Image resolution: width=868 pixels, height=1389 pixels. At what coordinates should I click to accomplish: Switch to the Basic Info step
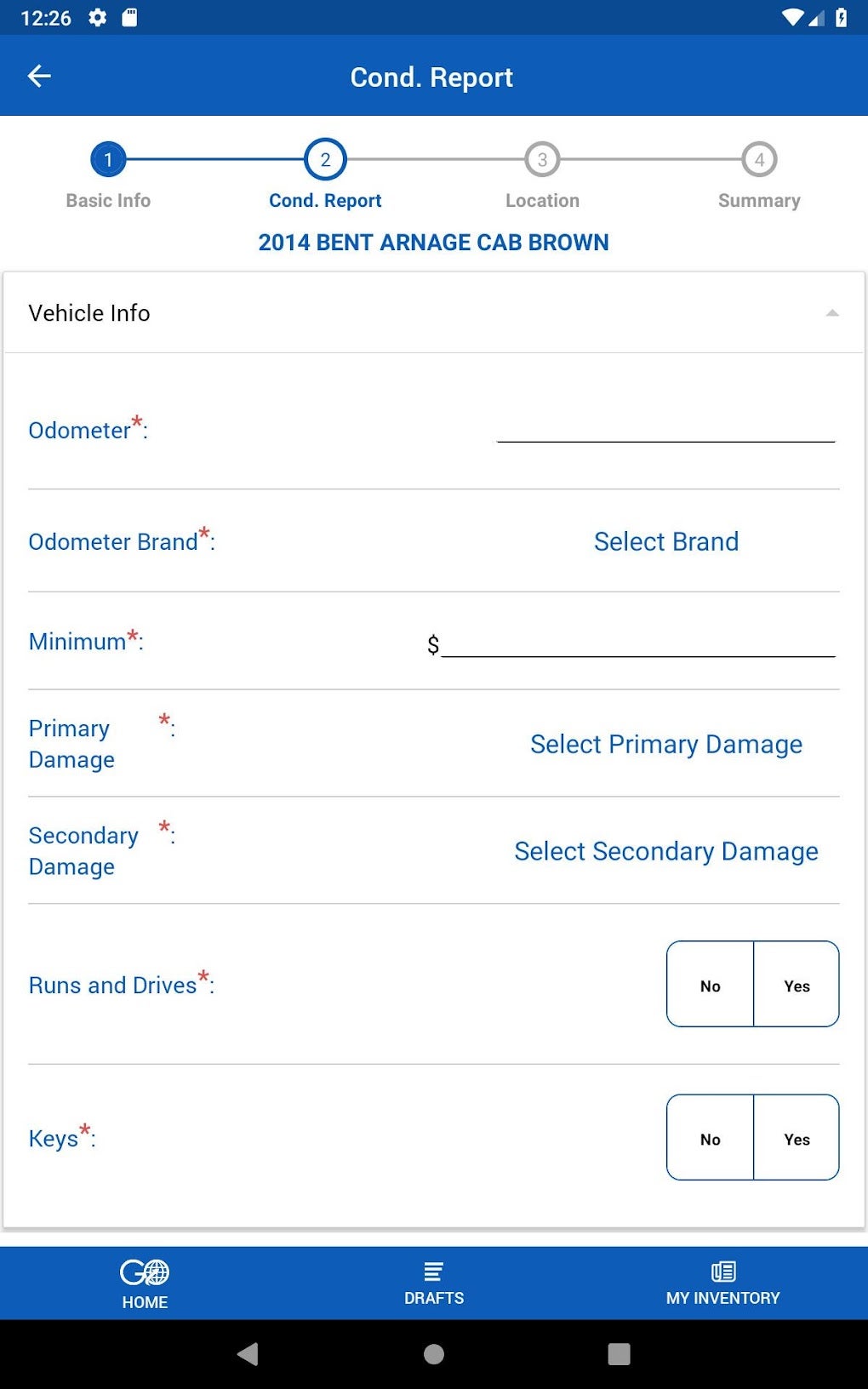pos(108,158)
